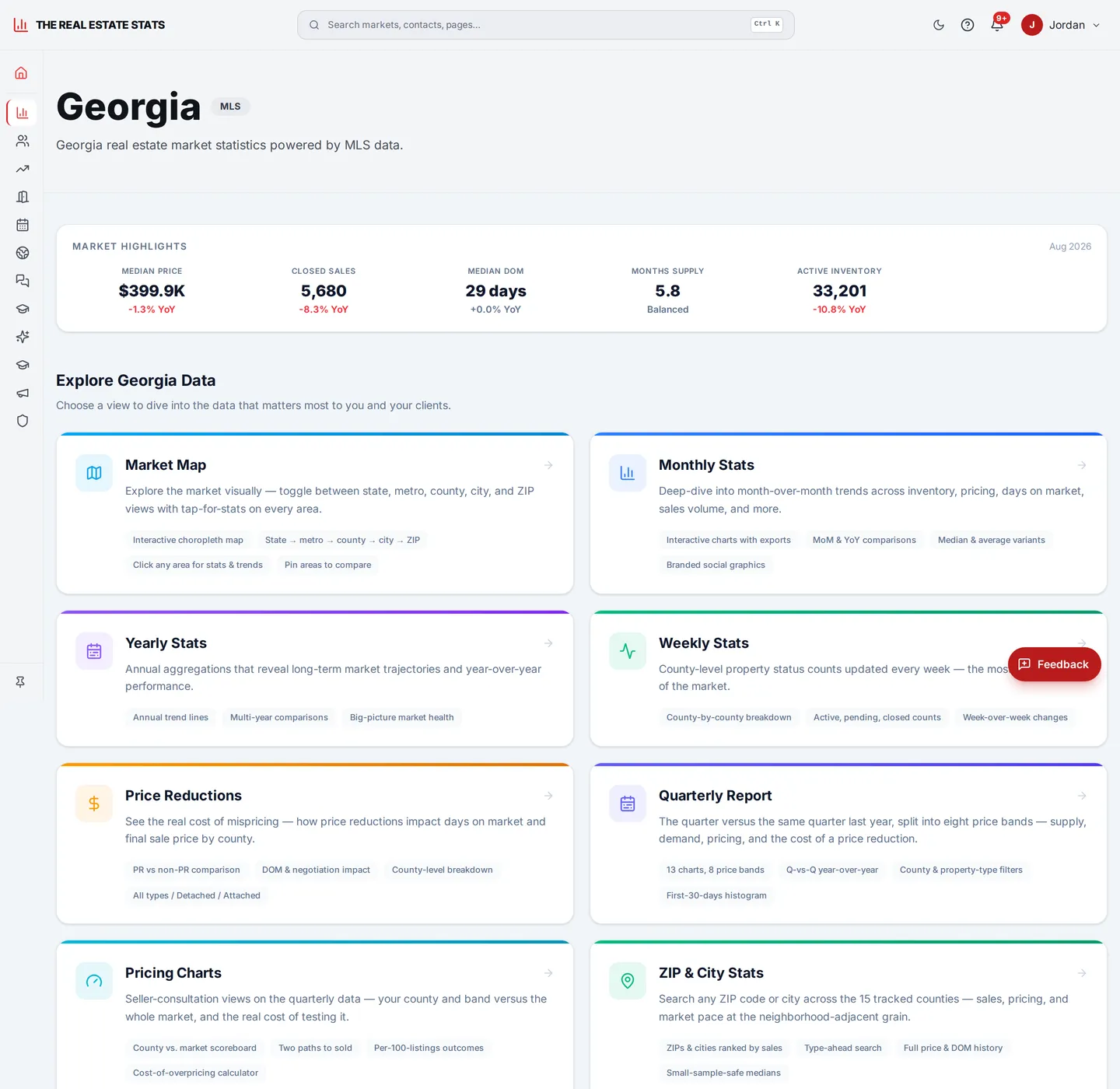Open the Market Map card
1120x1089 pixels.
point(315,513)
